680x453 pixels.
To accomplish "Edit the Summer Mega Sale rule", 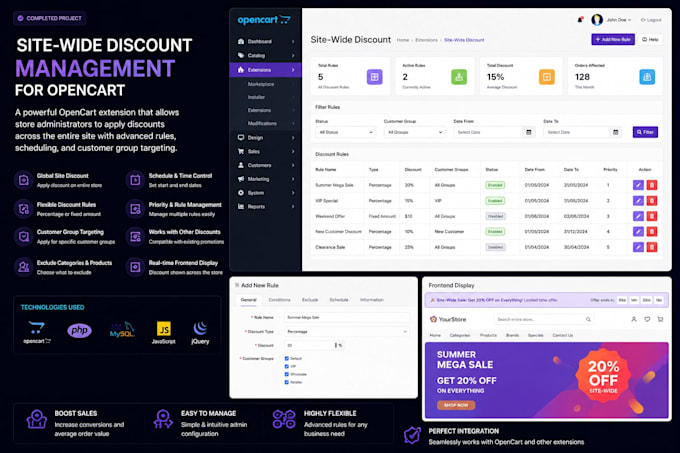I will click(x=638, y=185).
